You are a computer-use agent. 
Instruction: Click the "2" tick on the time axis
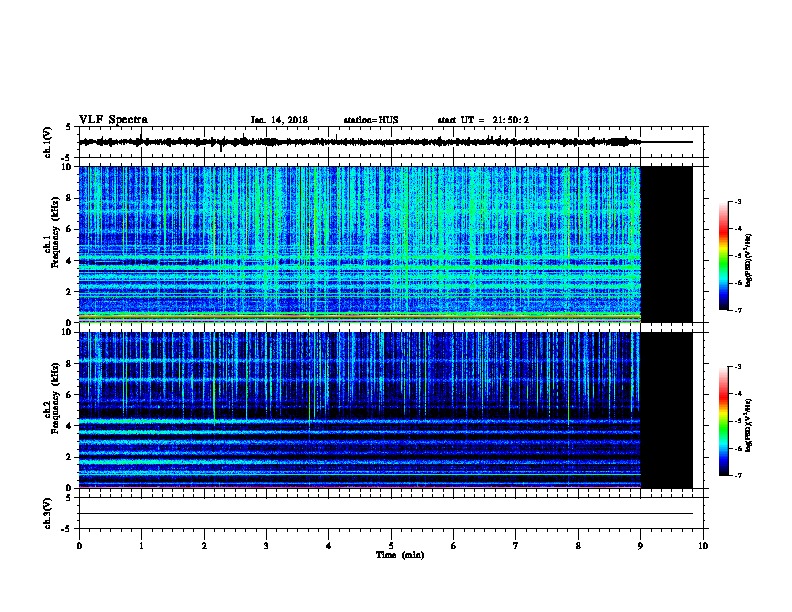(x=204, y=546)
